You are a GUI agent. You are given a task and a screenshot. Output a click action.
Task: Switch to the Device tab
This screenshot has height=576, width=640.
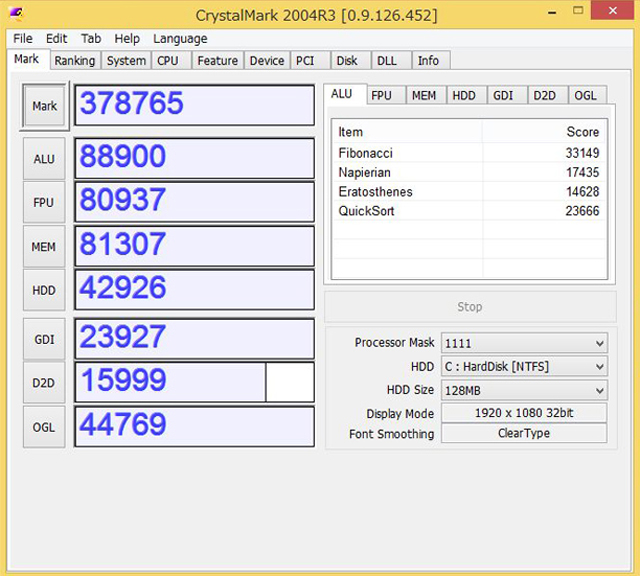tap(267, 60)
